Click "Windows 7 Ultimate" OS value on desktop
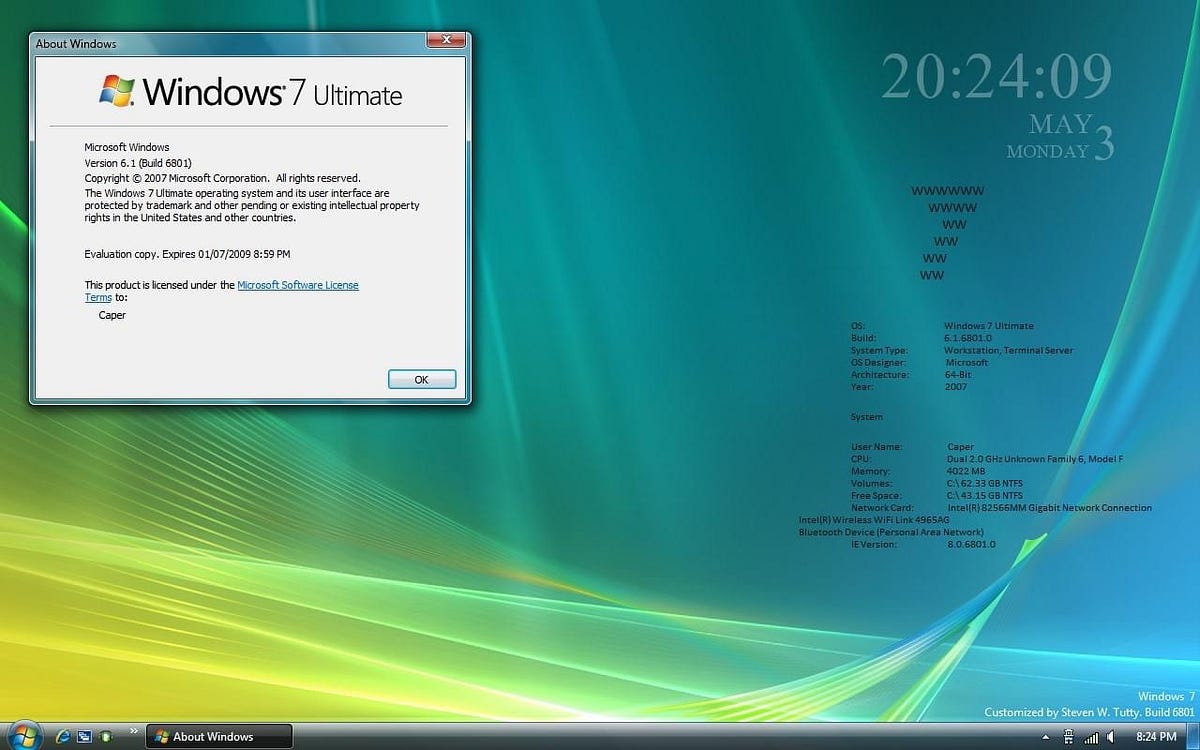Viewport: 1200px width, 750px height. click(989, 326)
